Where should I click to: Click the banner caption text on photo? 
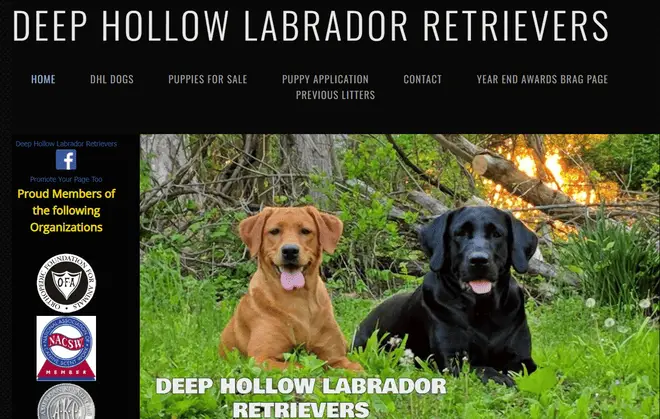click(x=301, y=397)
